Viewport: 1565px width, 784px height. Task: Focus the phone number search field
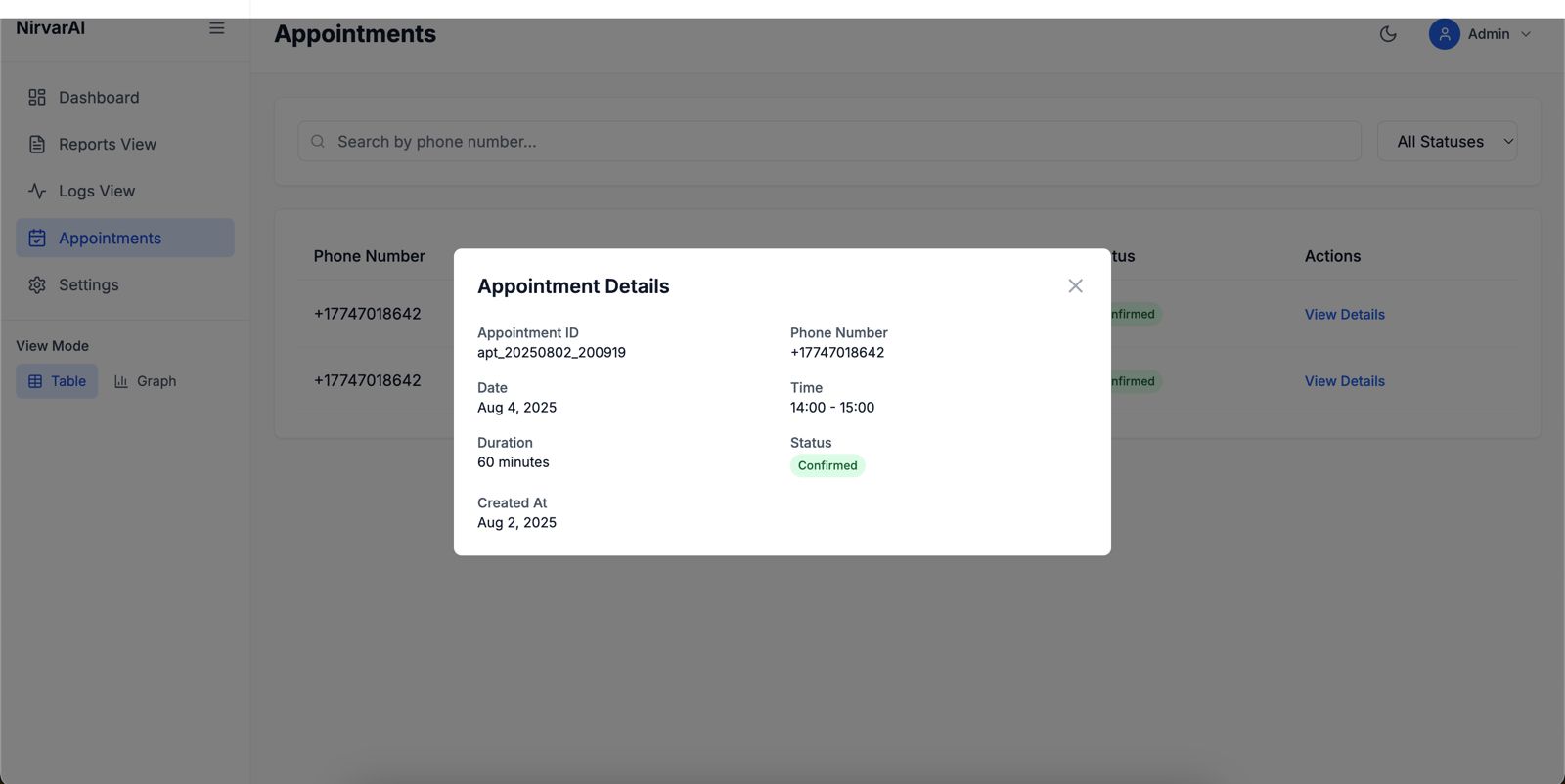[x=829, y=142]
